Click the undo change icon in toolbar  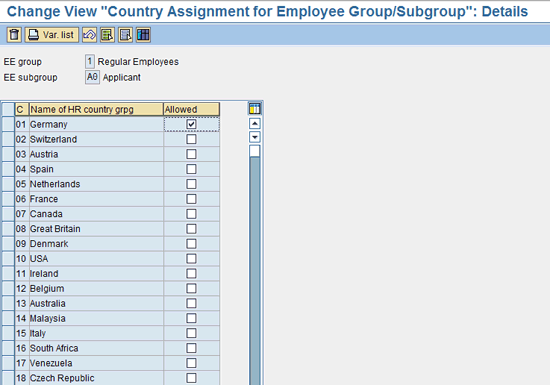point(89,35)
